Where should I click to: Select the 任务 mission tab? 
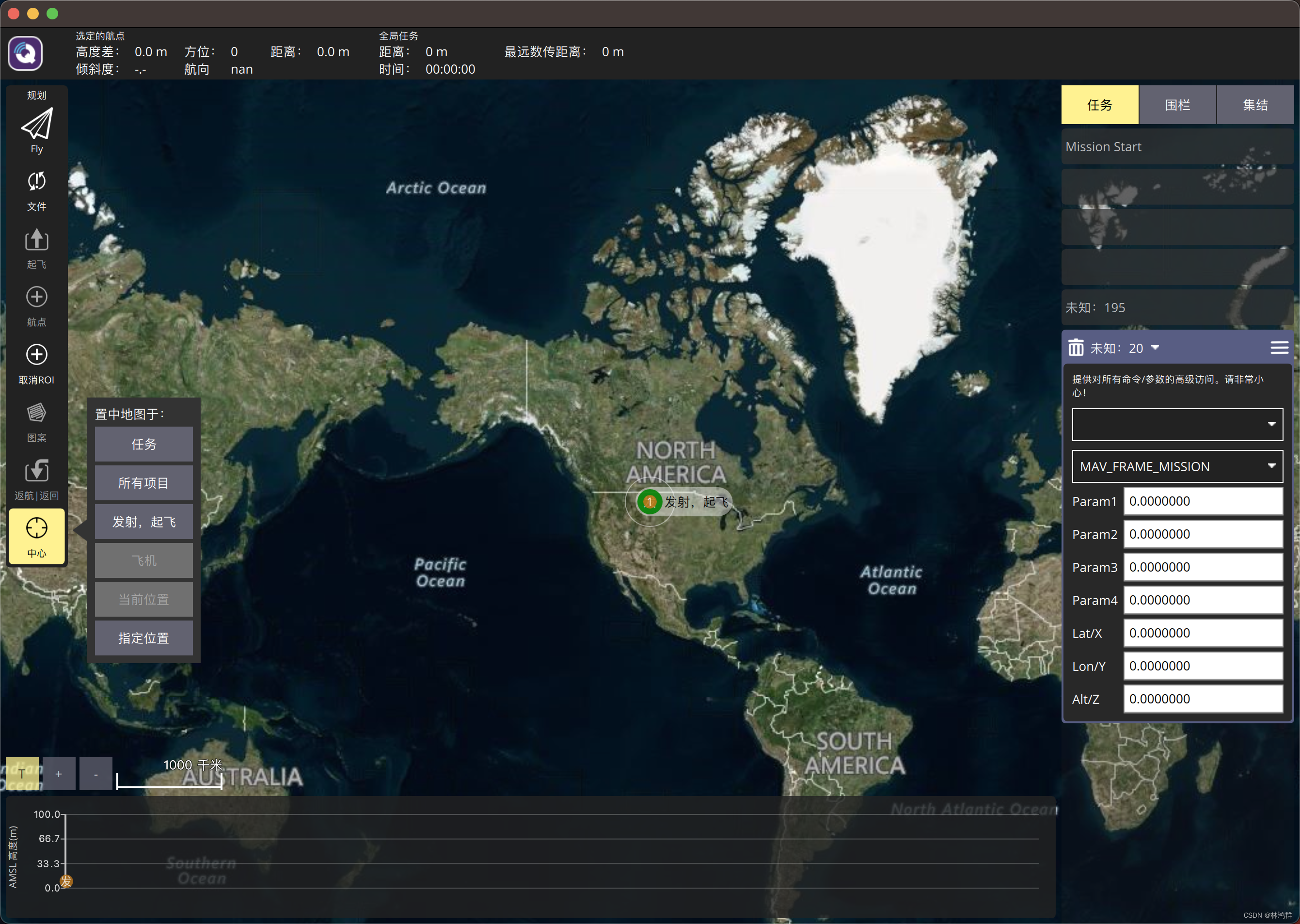pyautogui.click(x=1100, y=105)
